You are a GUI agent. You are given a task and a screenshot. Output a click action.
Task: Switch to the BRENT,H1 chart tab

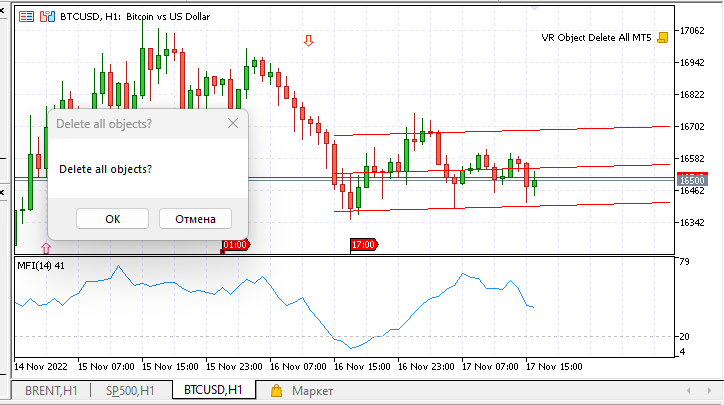tap(51, 390)
